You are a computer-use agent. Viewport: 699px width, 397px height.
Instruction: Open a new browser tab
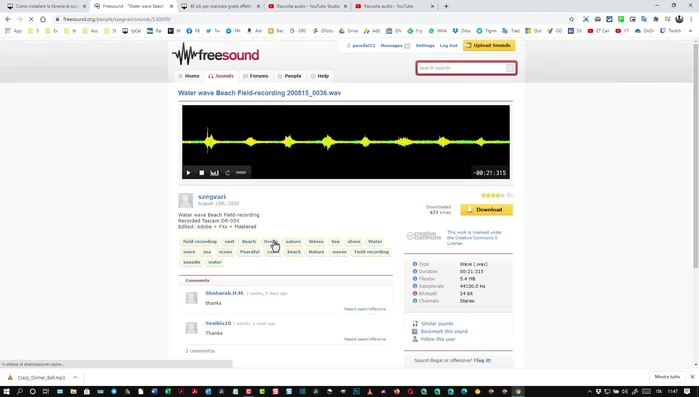tap(446, 6)
